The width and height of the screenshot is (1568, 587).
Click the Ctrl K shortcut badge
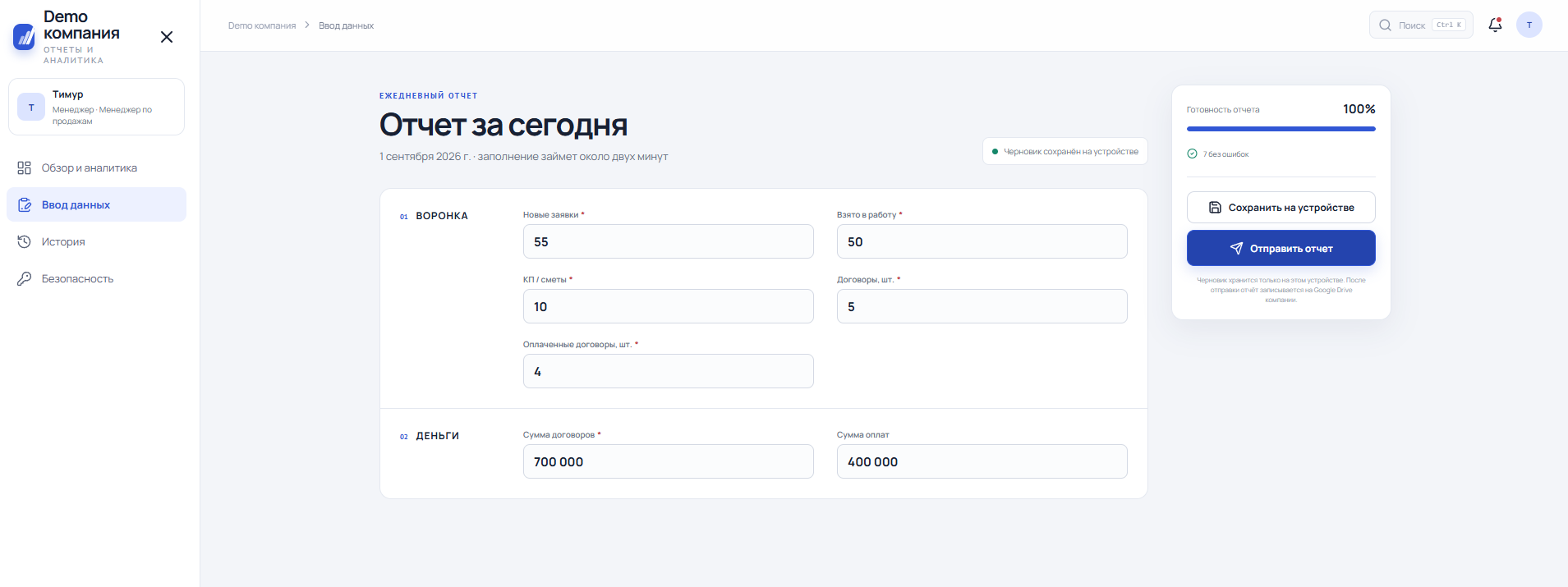1449,25
